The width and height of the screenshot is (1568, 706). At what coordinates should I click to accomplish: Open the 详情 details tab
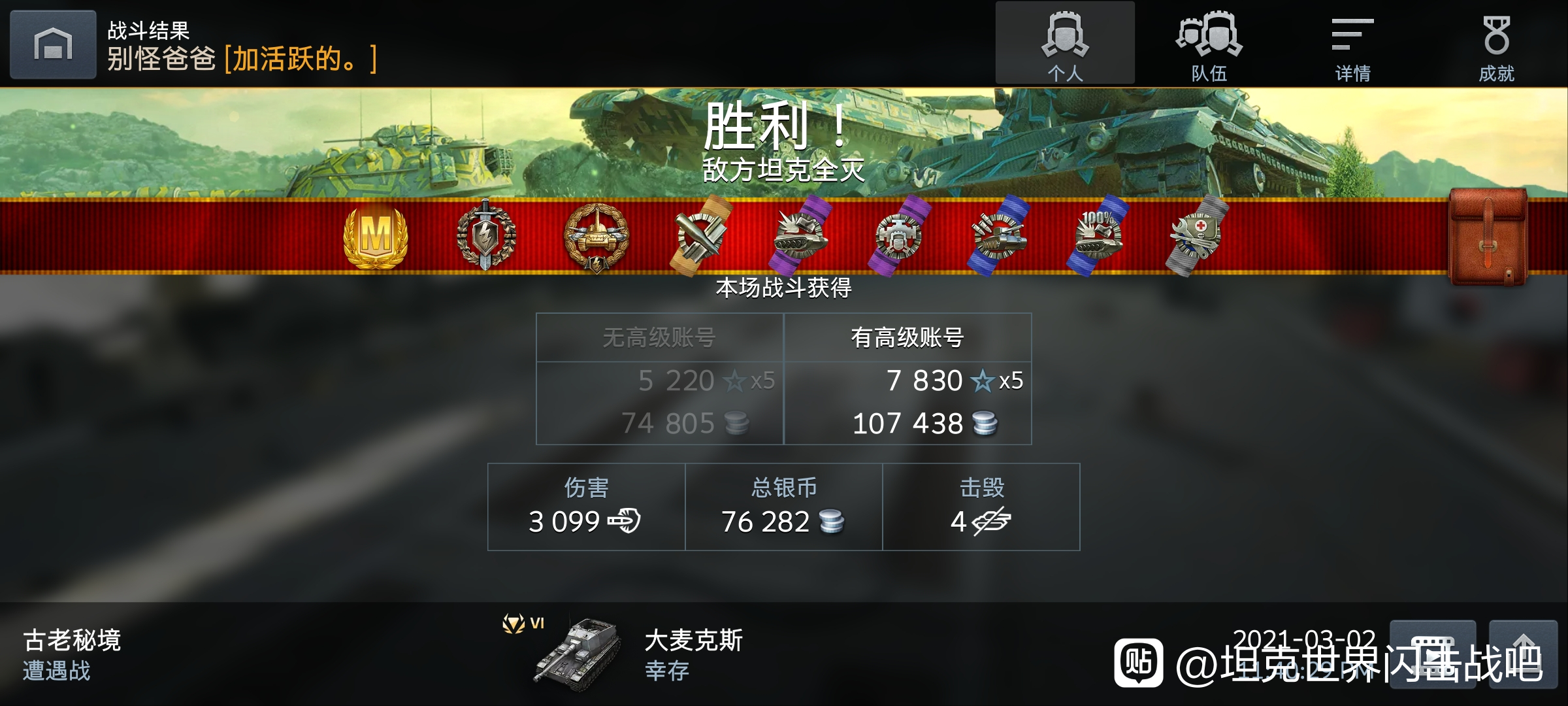tap(1352, 43)
